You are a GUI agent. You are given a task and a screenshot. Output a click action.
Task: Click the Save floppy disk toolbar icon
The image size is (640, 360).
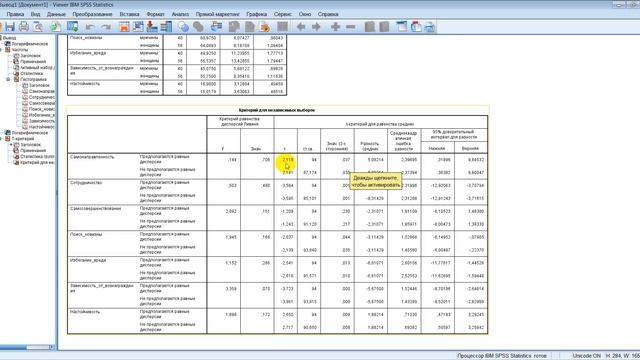tap(10, 27)
